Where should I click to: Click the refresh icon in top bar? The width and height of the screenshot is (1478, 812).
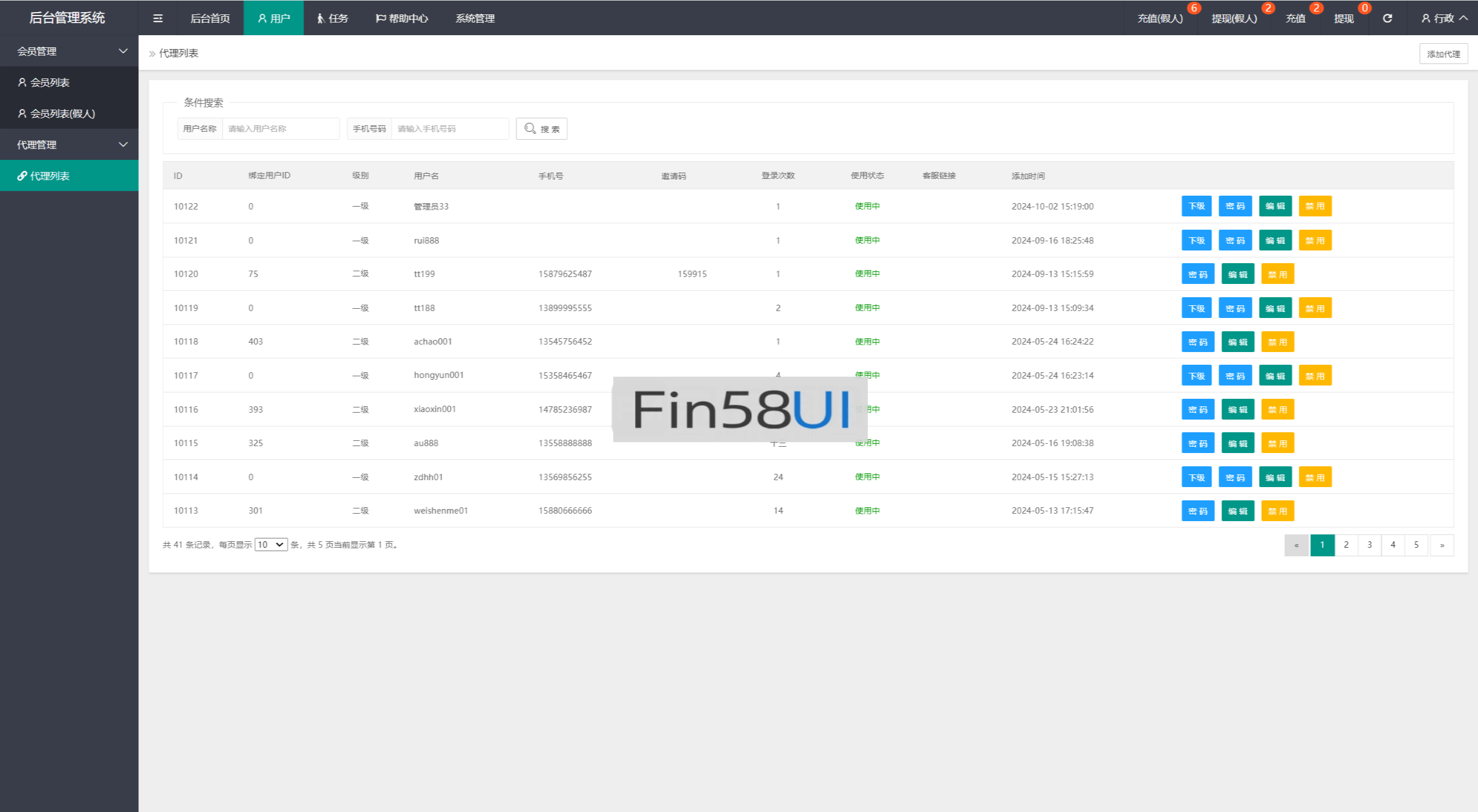click(x=1387, y=18)
